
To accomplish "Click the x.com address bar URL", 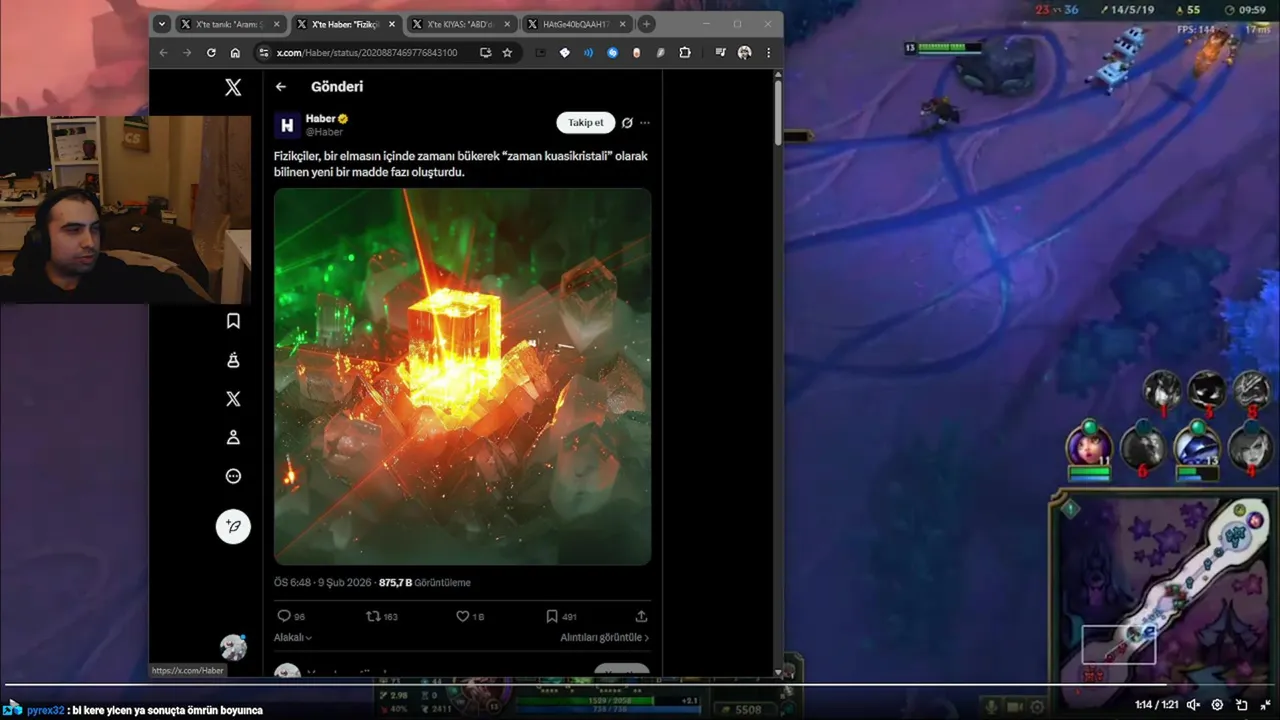I will click(x=367, y=53).
